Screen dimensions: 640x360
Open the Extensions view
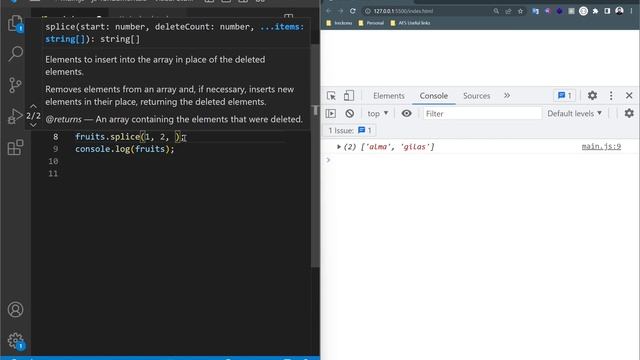[x=15, y=147]
